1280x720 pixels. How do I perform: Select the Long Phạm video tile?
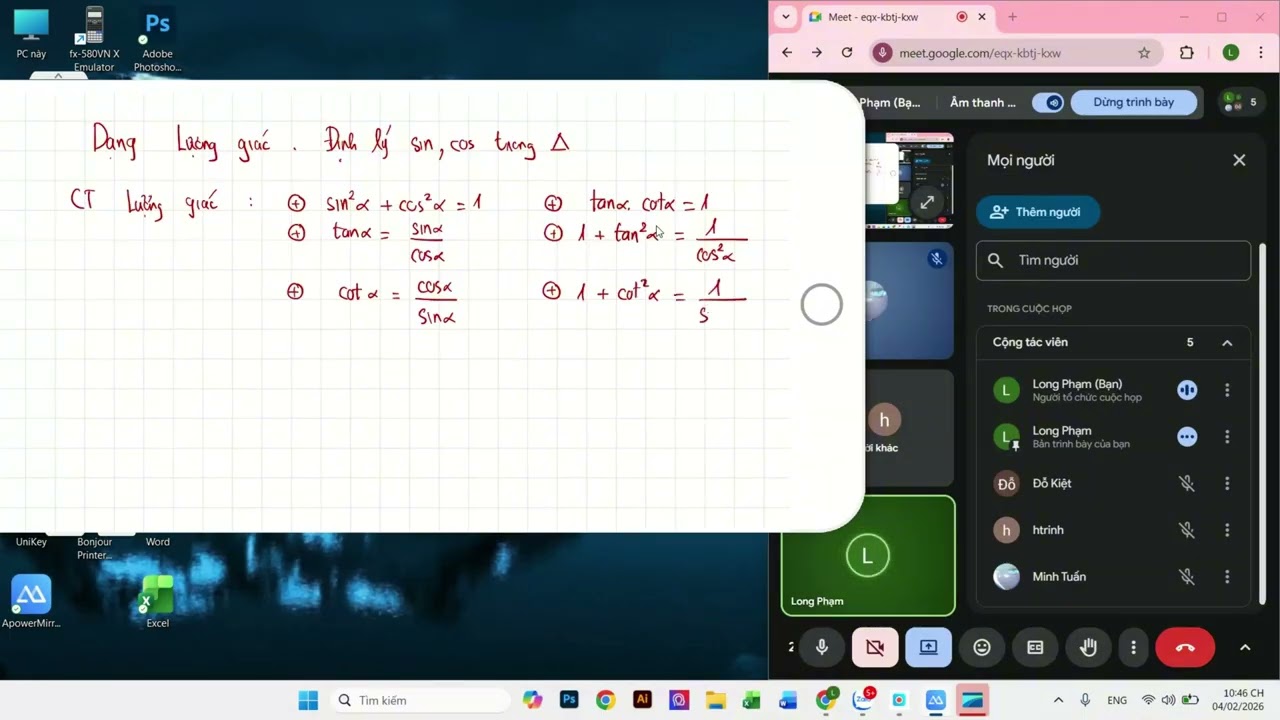pyautogui.click(x=868, y=556)
